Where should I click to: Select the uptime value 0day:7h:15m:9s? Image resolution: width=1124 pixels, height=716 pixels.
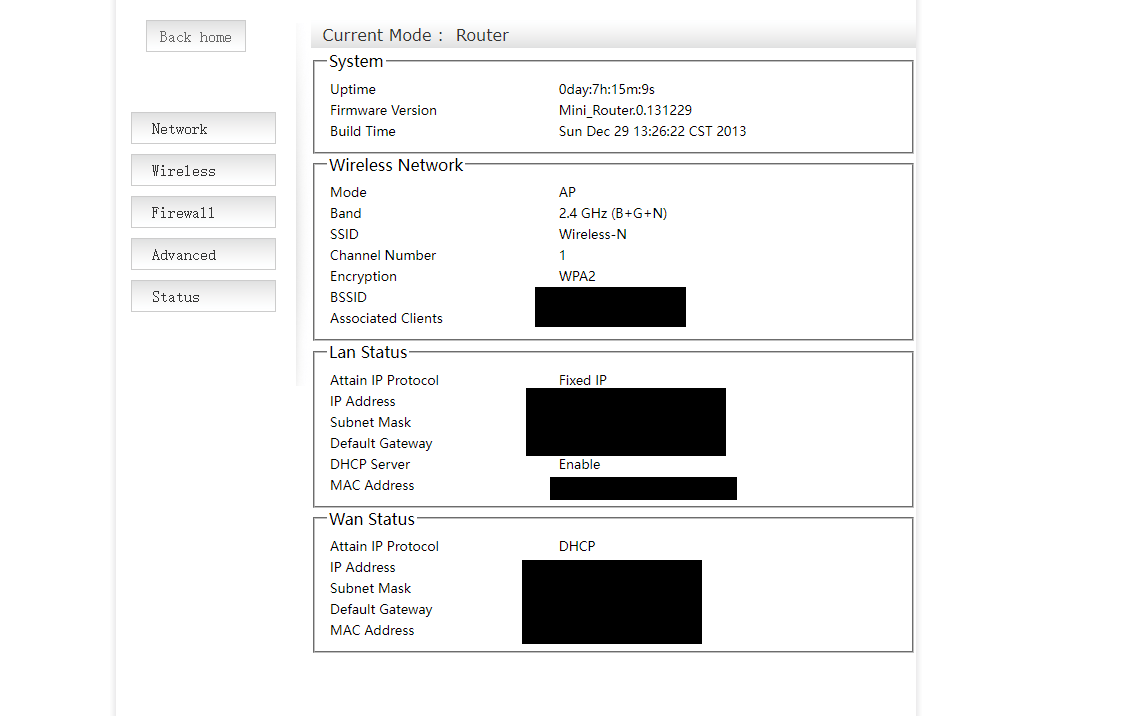point(606,90)
